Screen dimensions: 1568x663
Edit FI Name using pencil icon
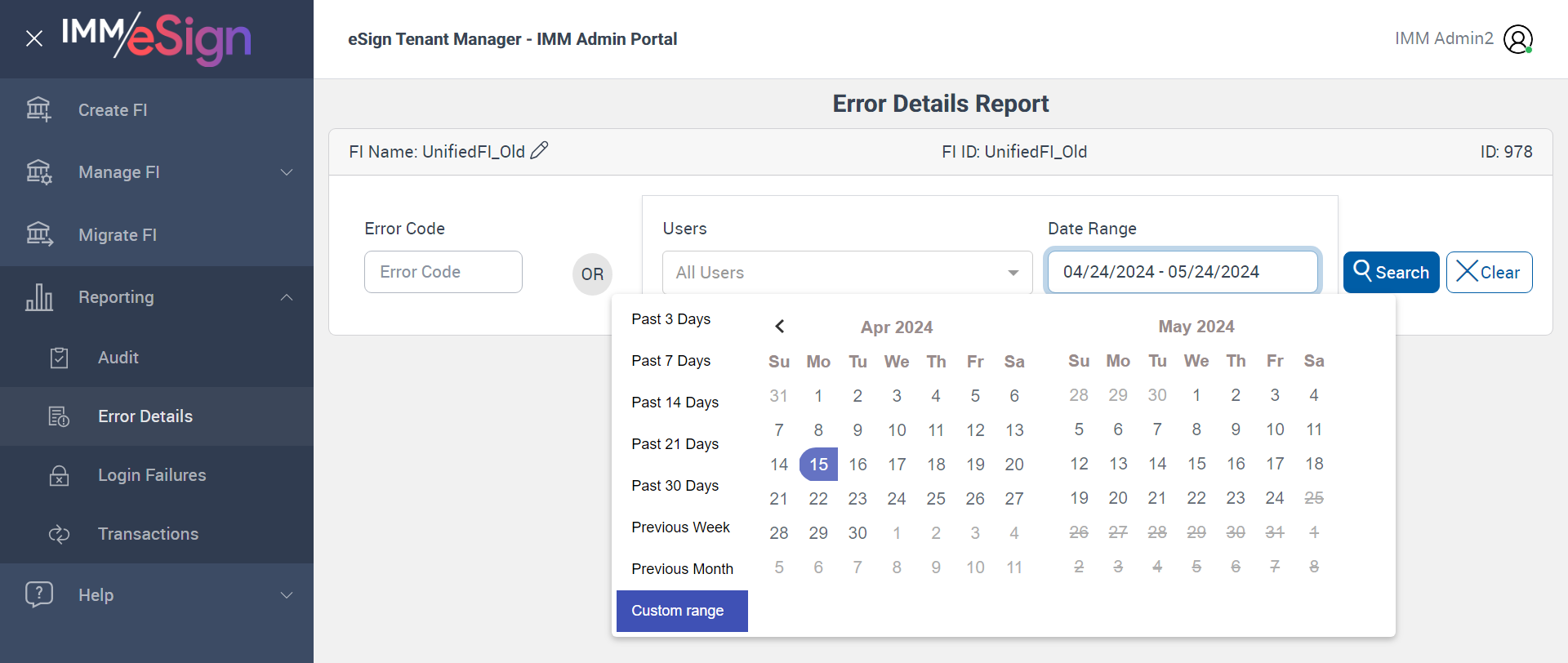point(539,151)
